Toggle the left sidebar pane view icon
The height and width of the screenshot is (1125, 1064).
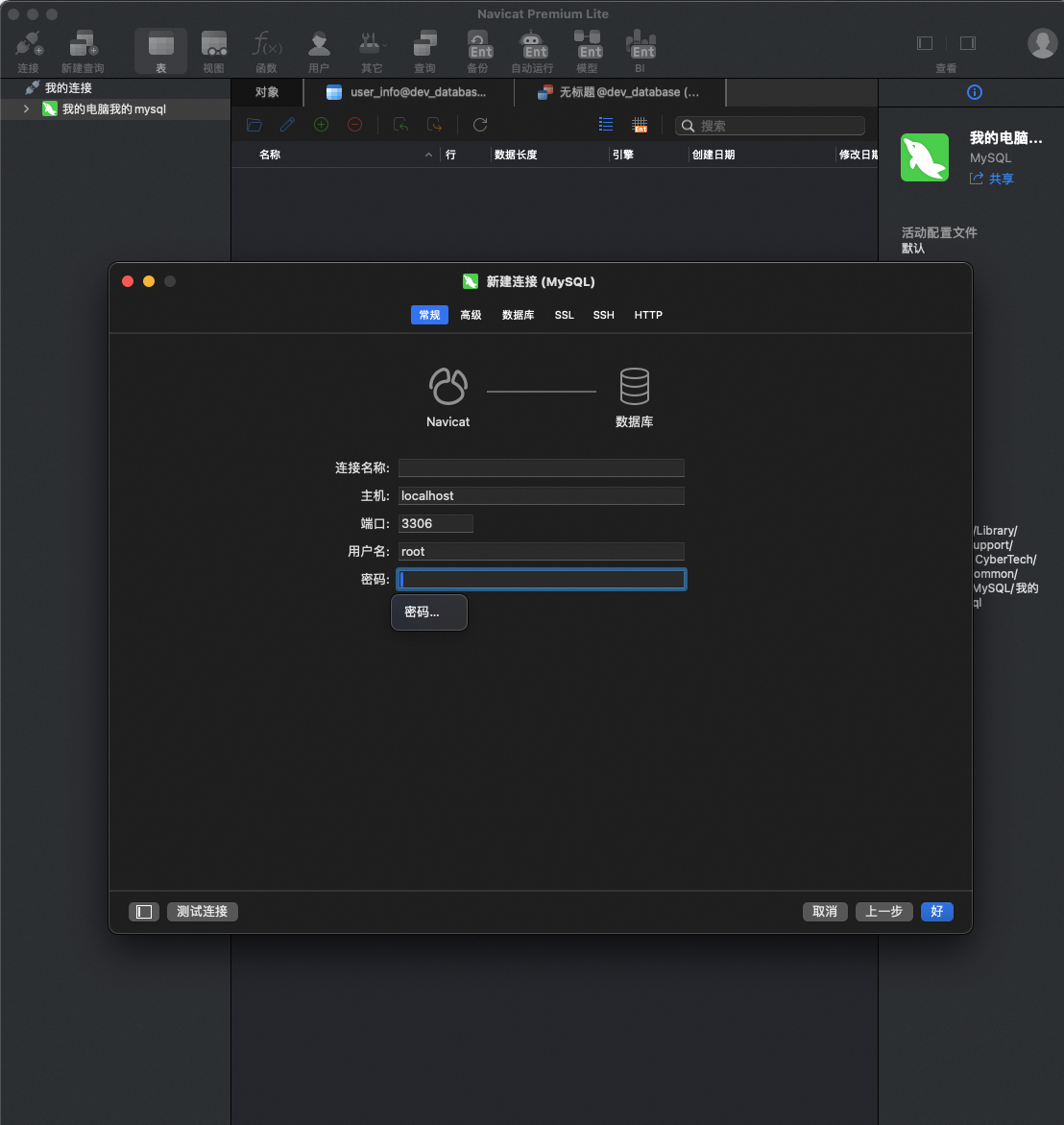point(925,43)
